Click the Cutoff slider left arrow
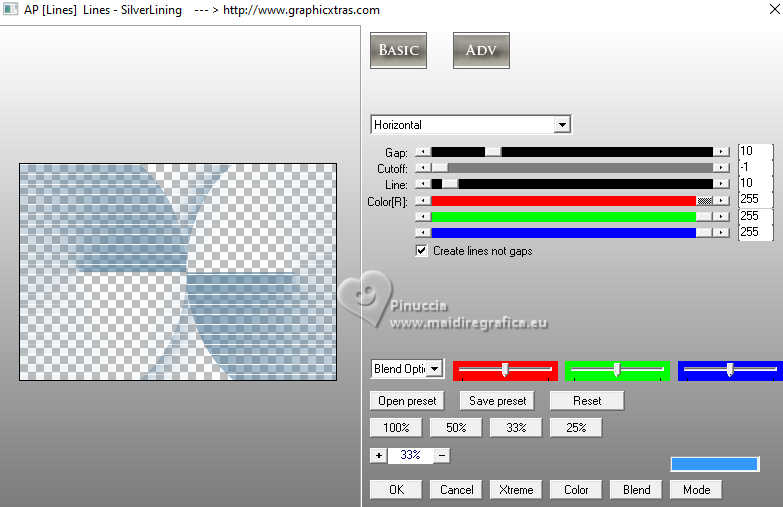783x507 pixels. coord(423,168)
